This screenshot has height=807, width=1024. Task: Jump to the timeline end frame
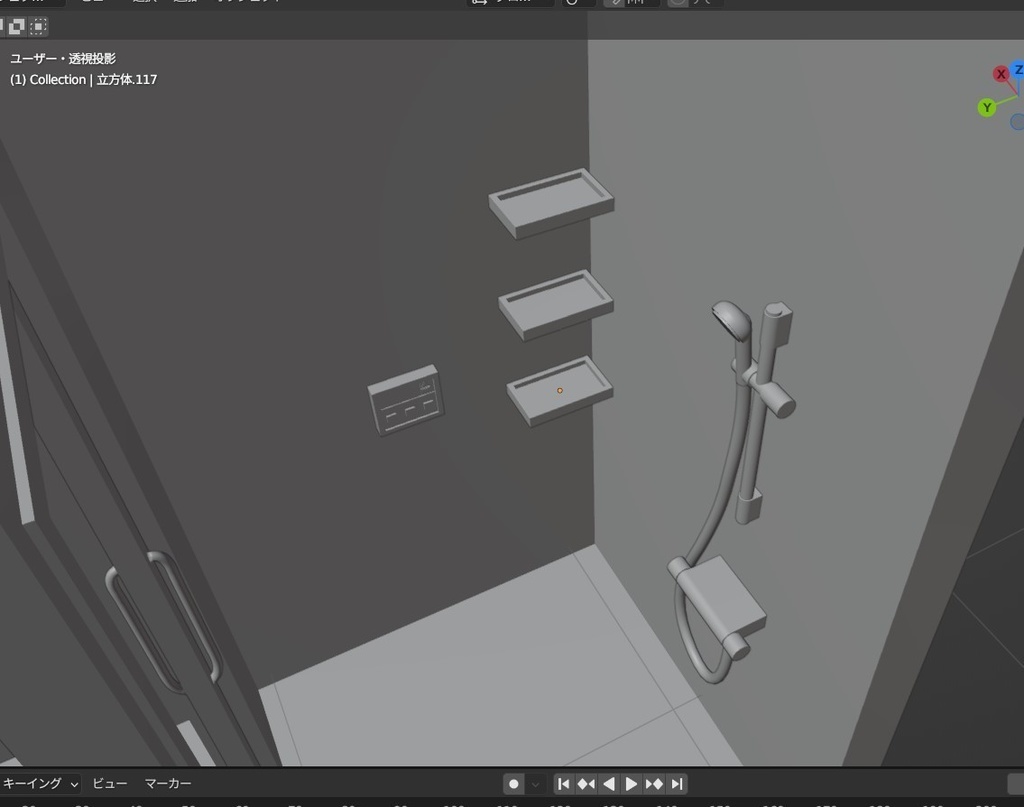click(677, 783)
